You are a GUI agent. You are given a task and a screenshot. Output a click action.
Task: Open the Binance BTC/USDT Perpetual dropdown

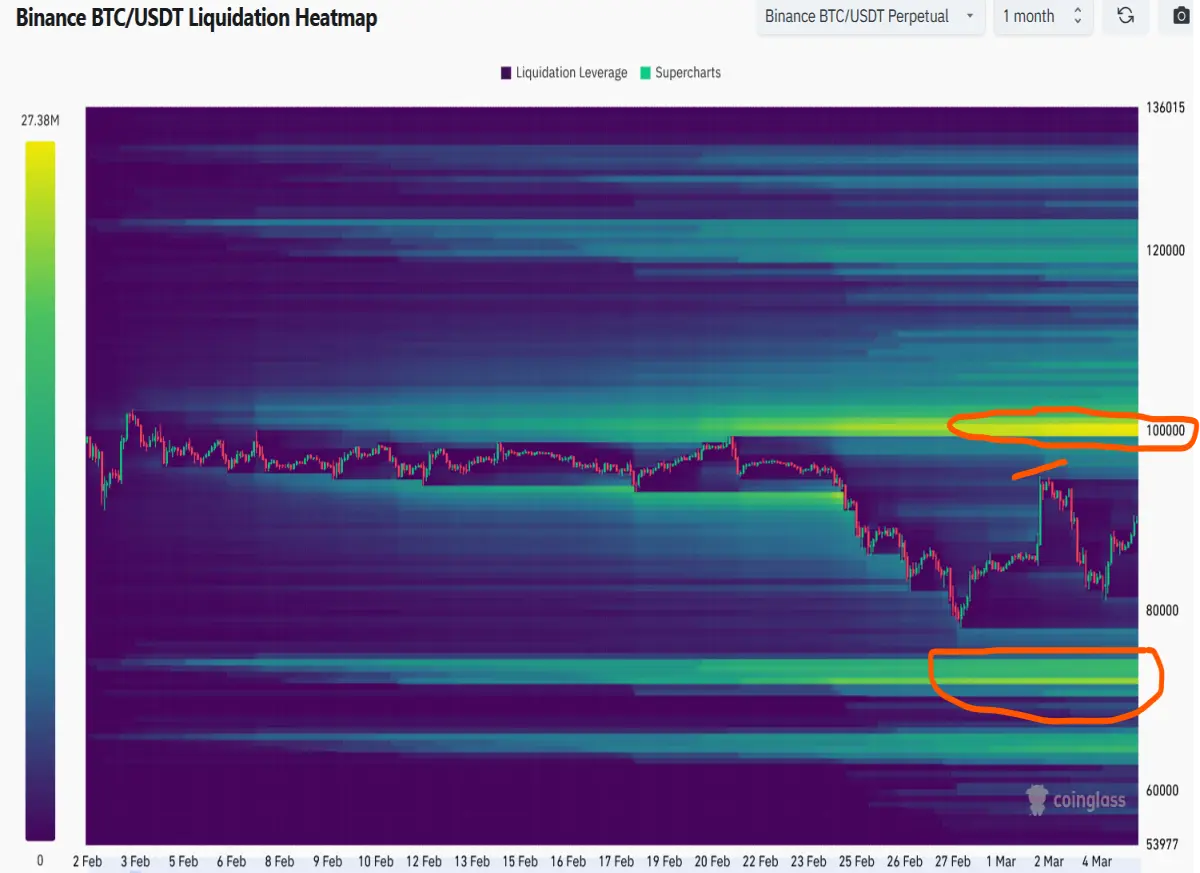870,16
